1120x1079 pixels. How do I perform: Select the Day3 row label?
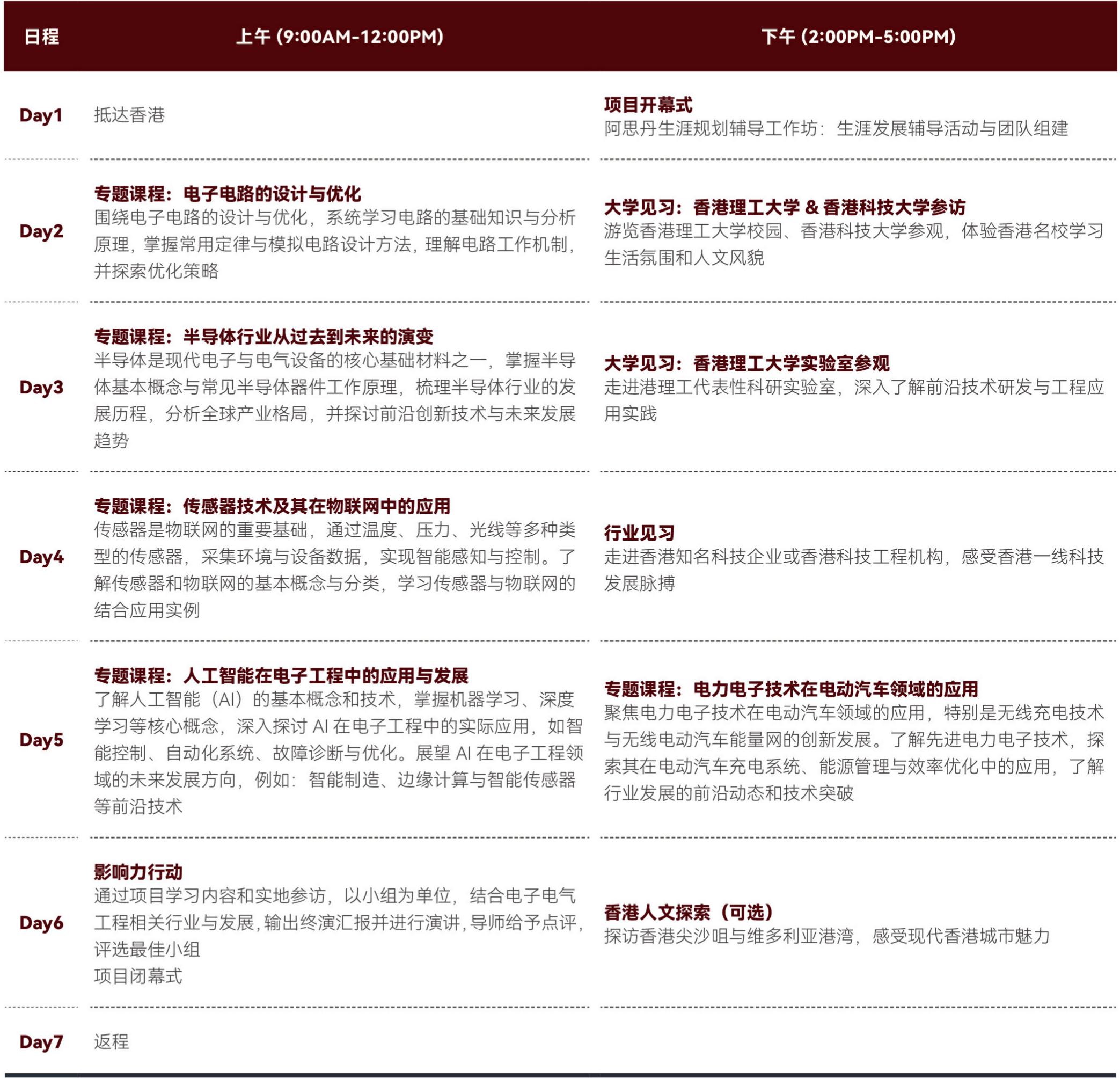[x=41, y=388]
